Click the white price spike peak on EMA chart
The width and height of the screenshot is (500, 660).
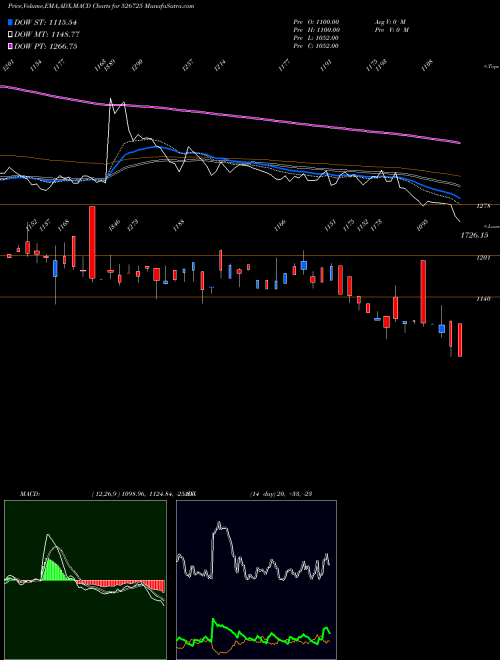click(110, 100)
